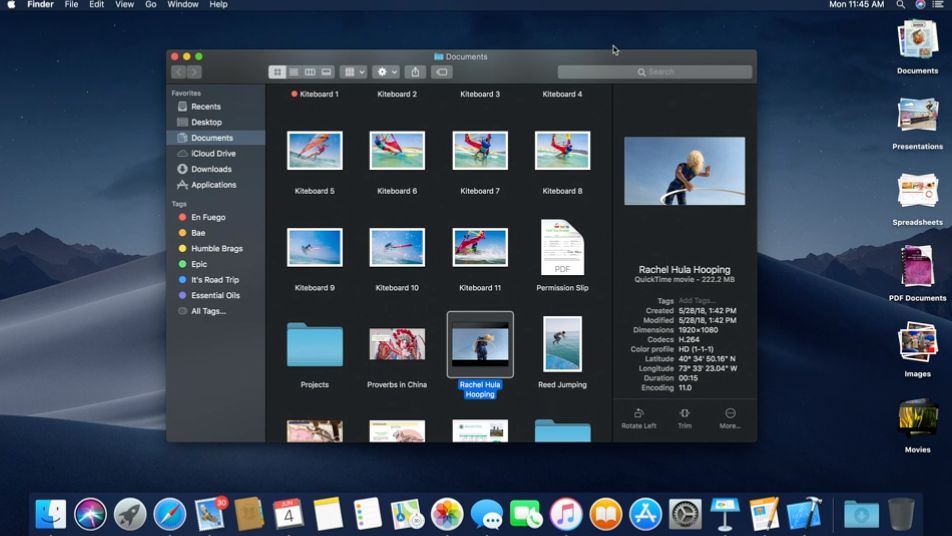
Task: Open the Action gear dropdown menu
Action: [385, 72]
